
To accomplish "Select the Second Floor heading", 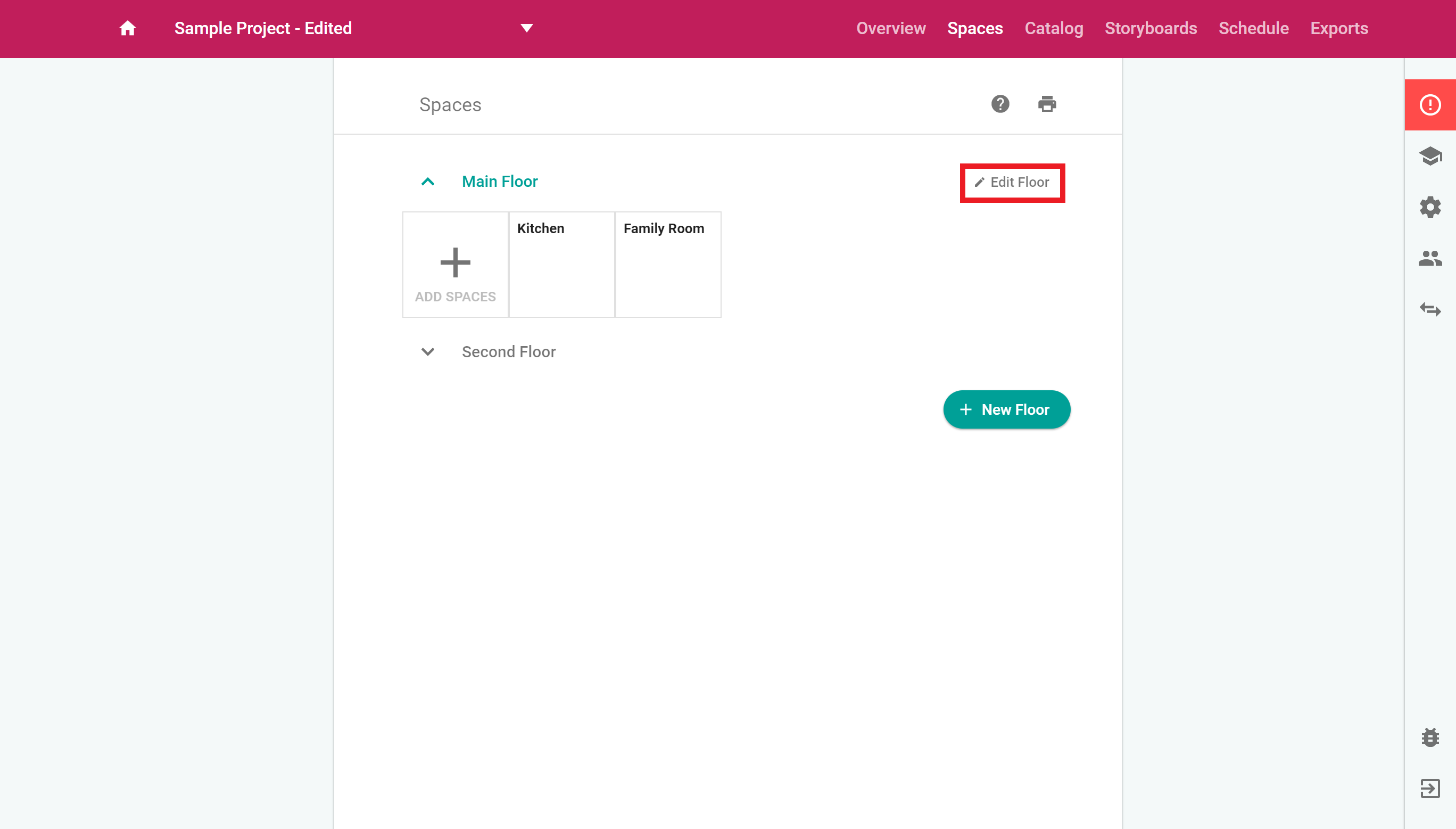I will (509, 352).
